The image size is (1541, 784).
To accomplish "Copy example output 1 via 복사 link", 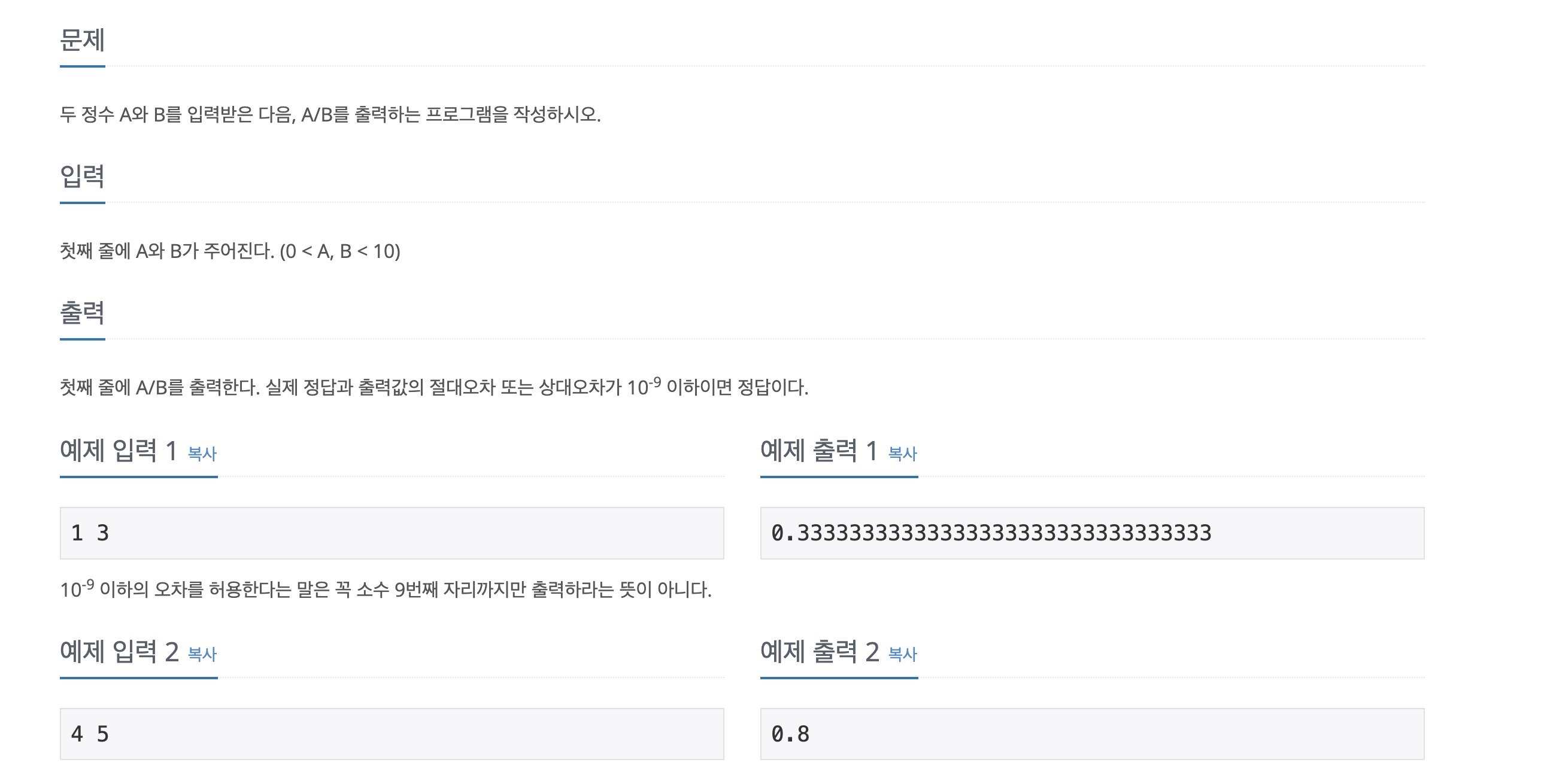I will point(903,454).
